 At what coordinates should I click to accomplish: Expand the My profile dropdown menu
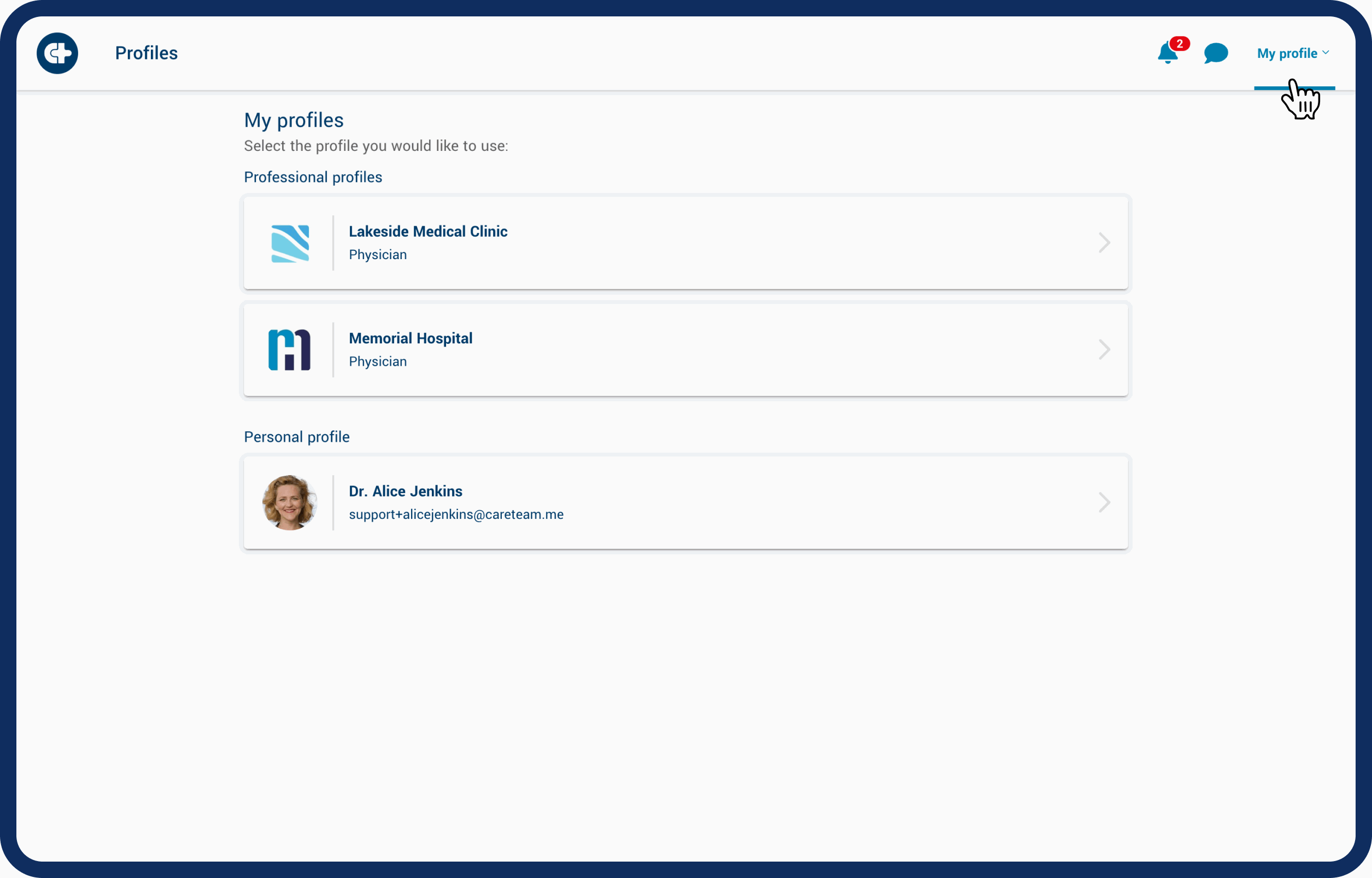1287,54
